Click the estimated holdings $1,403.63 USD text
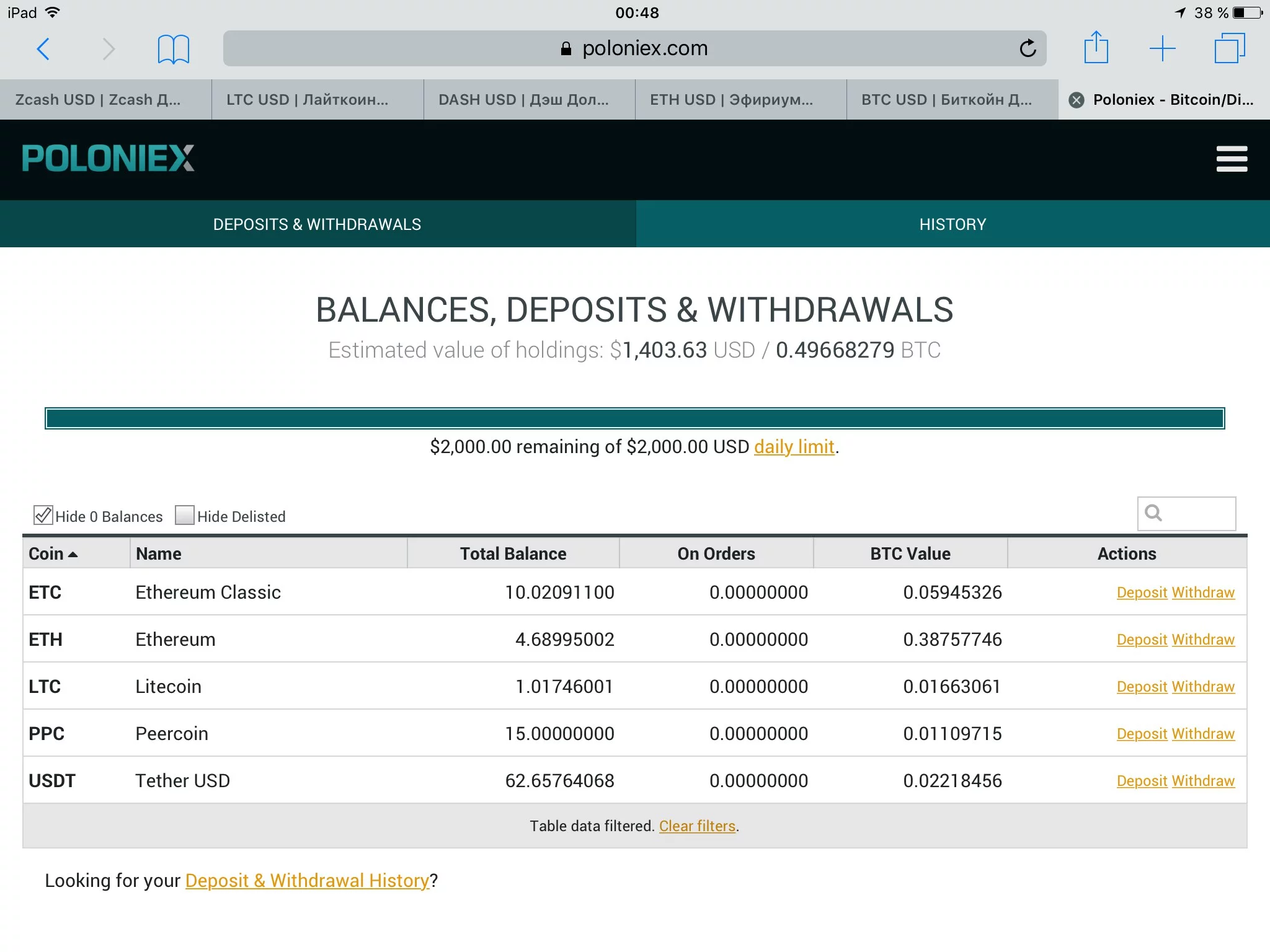Screen dimensions: 1270x952 click(682, 350)
